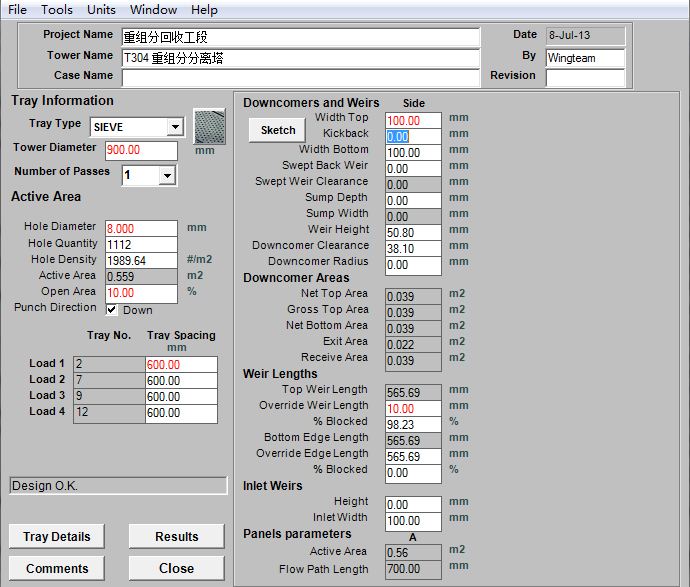Click the Downcomer Radius field
Image resolution: width=690 pixels, height=587 pixels.
pyautogui.click(x=413, y=265)
